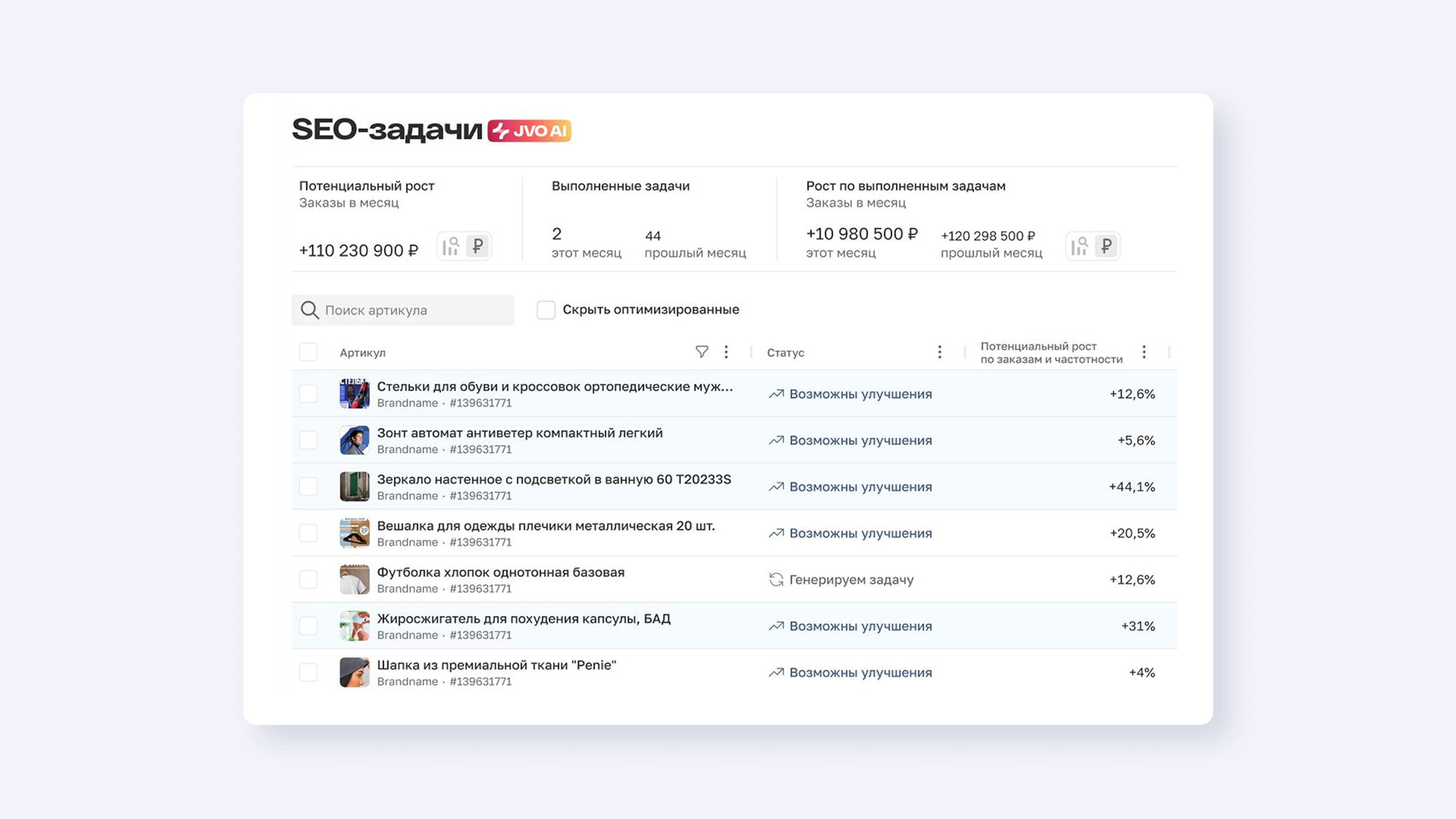This screenshot has width=1456, height=819.
Task: Click the JVO AI badge
Action: [x=529, y=130]
